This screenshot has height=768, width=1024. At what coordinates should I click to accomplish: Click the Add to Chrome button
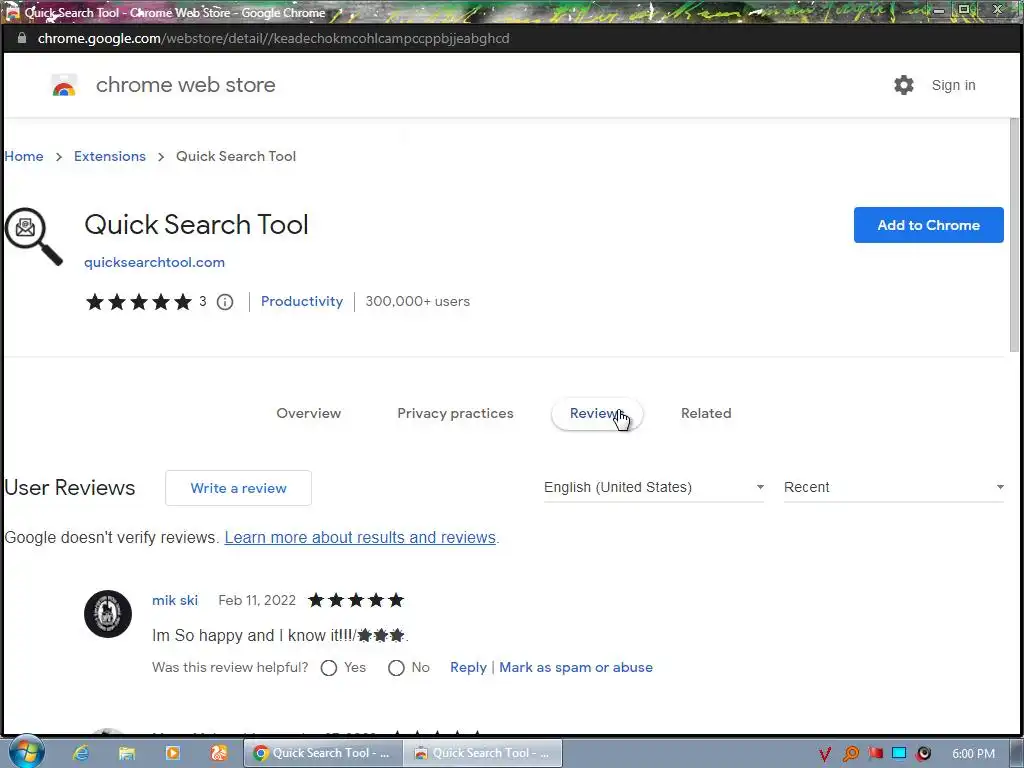click(928, 225)
